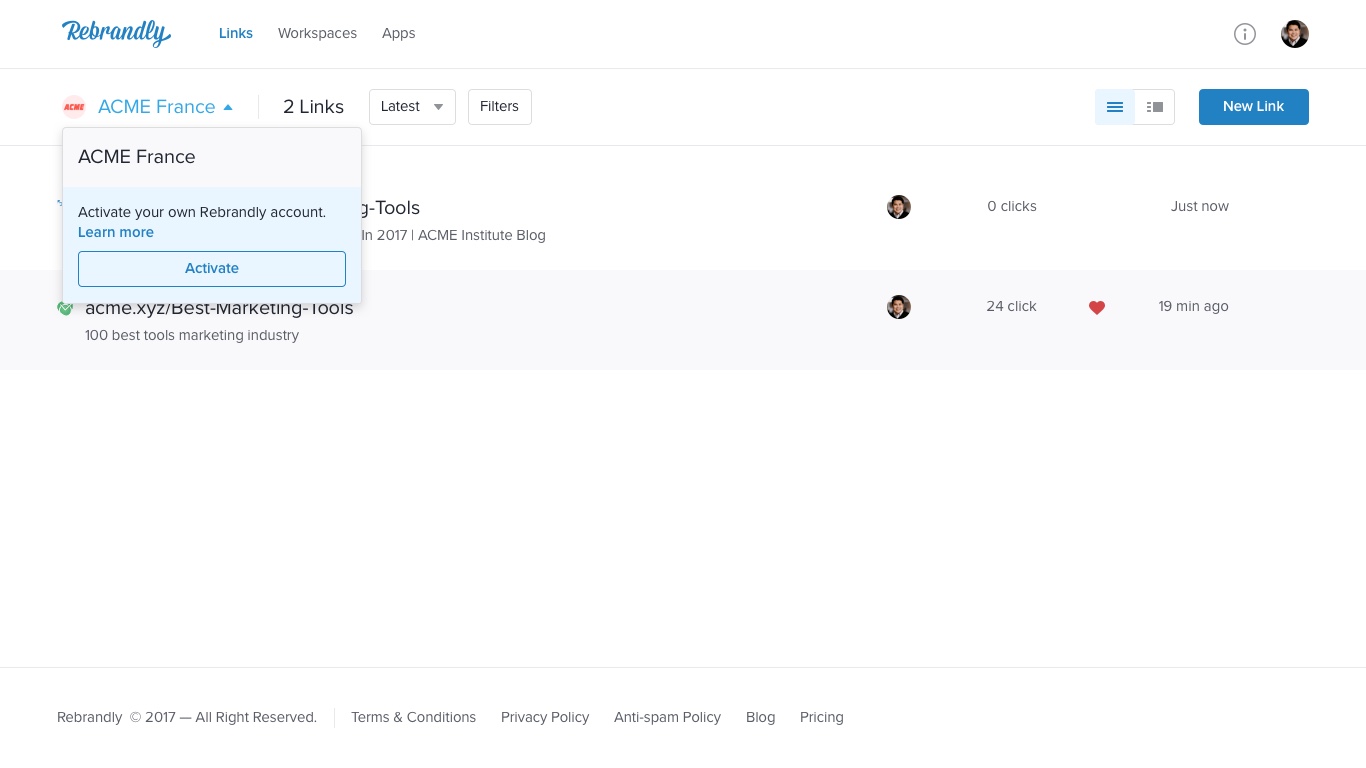Image resolution: width=1366 pixels, height=768 pixels.
Task: Open Terms & Conditions link
Action: 413,717
